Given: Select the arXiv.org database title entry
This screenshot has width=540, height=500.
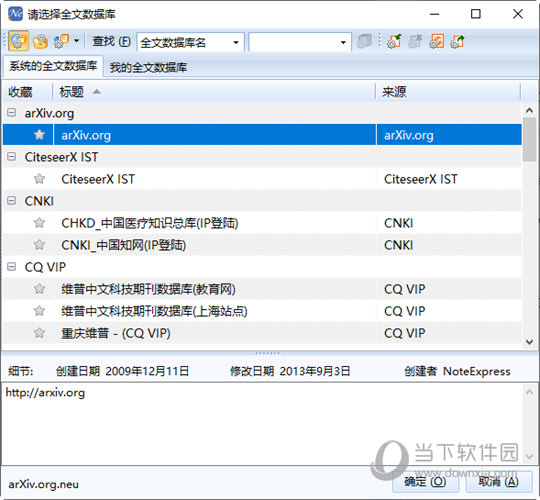Looking at the screenshot, I should (x=86, y=135).
